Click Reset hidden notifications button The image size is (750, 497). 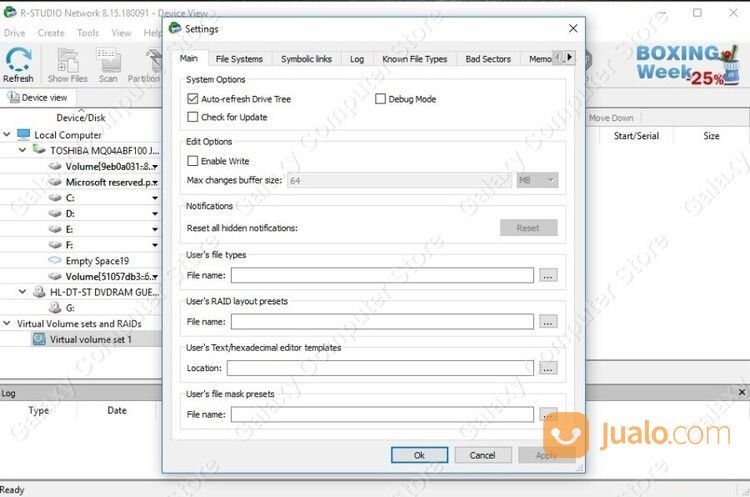click(x=529, y=228)
